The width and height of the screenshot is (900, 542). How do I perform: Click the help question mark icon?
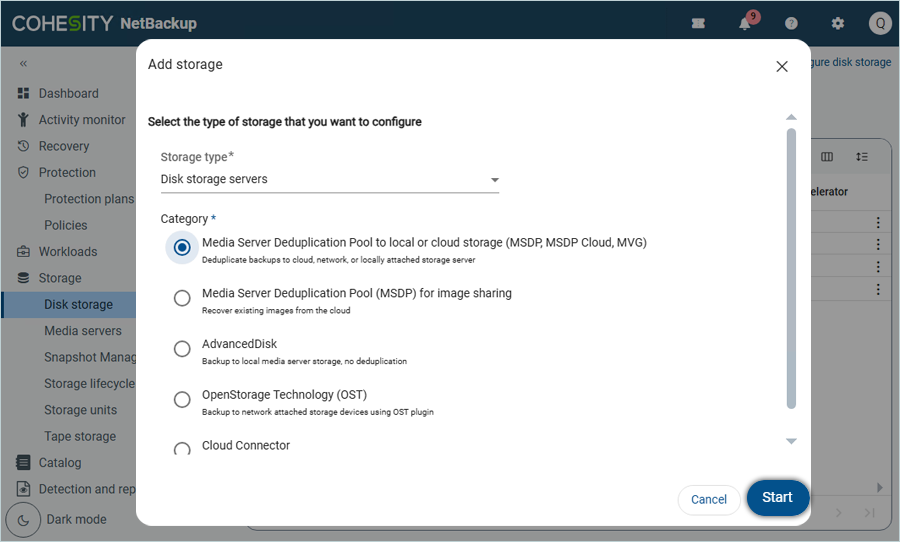pyautogui.click(x=791, y=24)
